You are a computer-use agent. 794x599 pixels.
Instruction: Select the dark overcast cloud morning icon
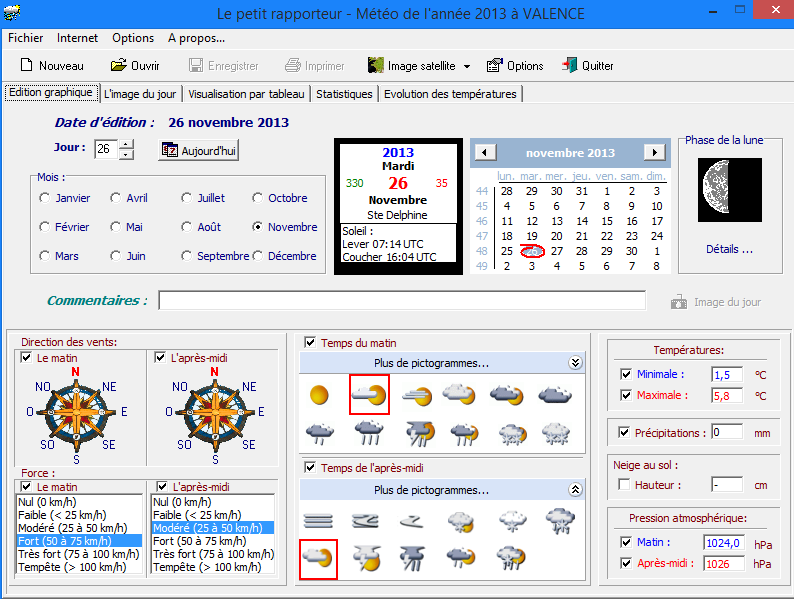point(555,395)
